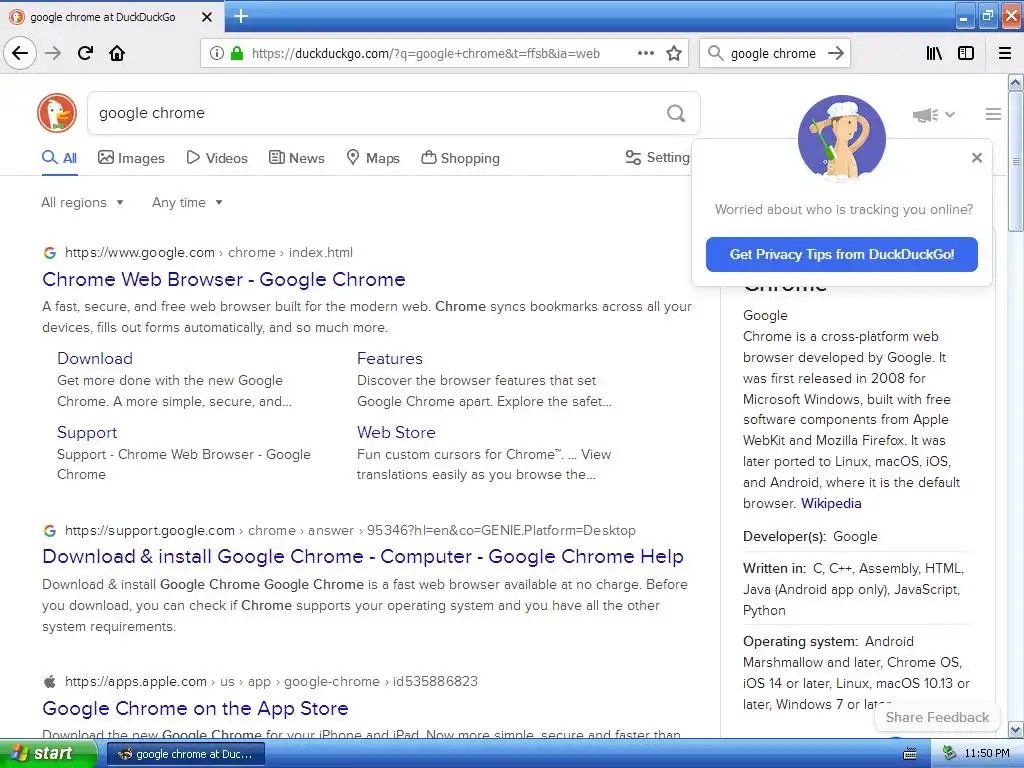
Task: Click the page scrollbar up arrow
Action: click(x=1016, y=82)
